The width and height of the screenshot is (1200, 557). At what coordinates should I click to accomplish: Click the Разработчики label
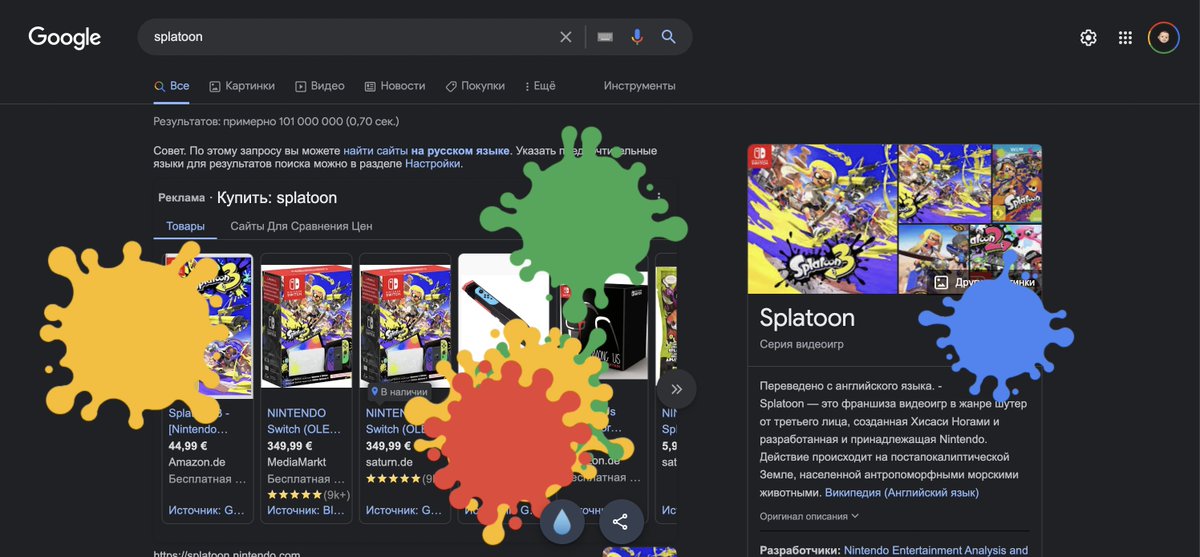pyautogui.click(x=799, y=550)
